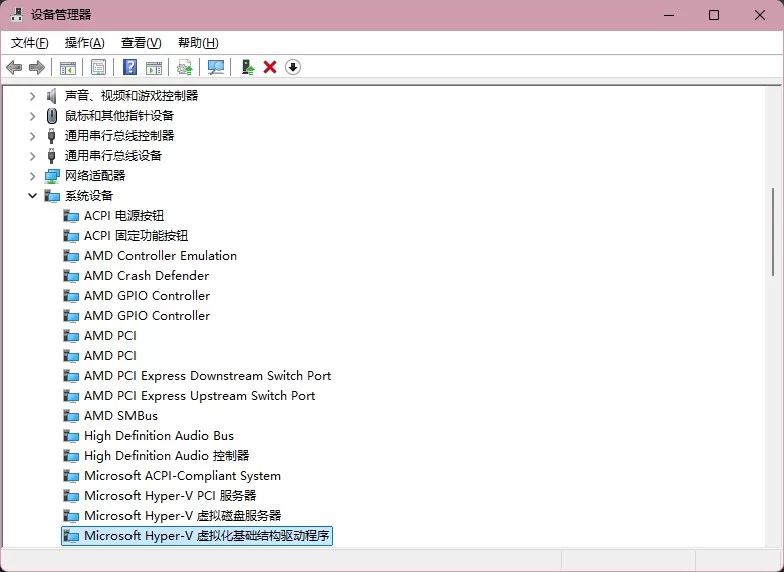Scan for hardware changes monitor icon
Viewport: 784px width, 572px height.
216,68
